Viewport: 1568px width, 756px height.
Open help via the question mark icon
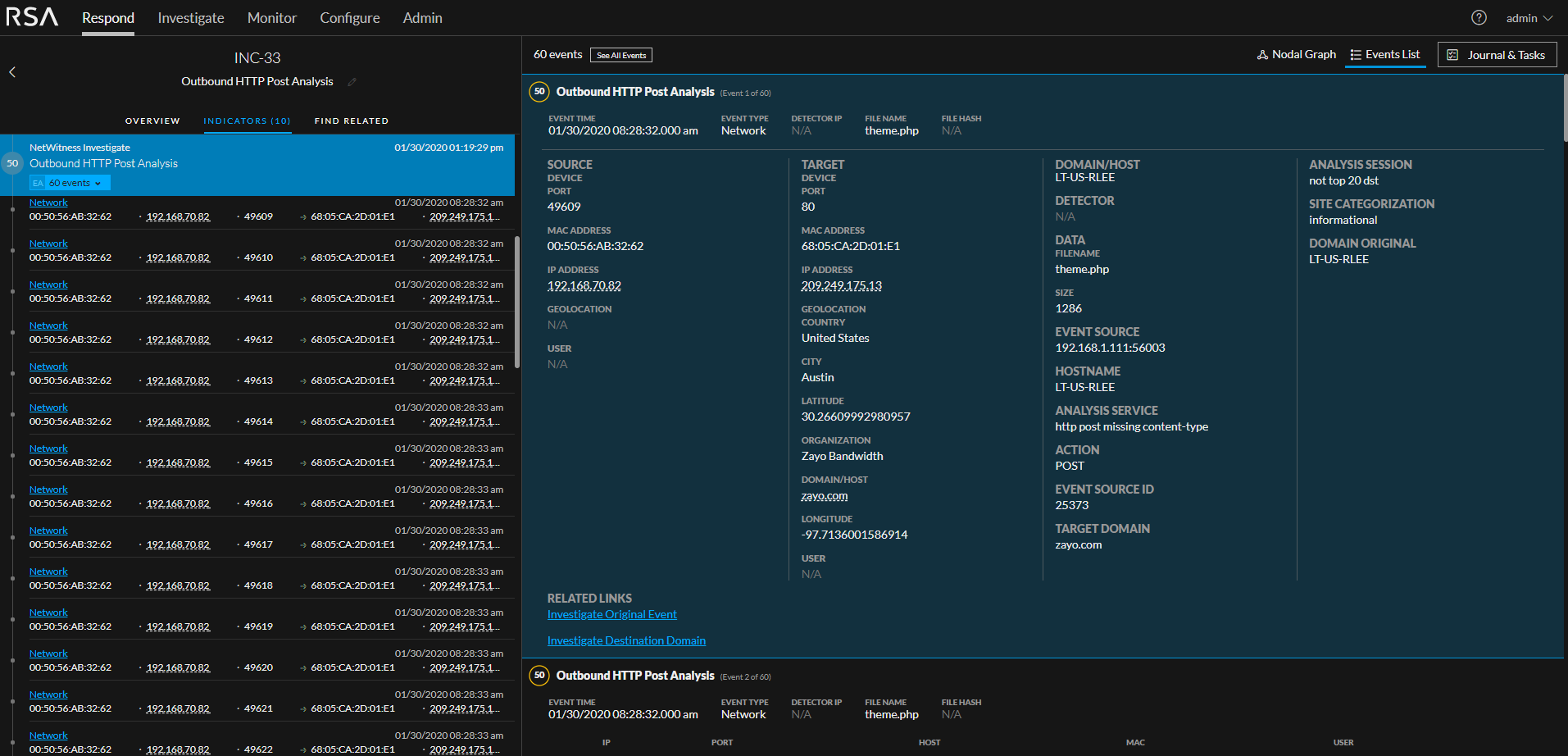coord(1479,18)
